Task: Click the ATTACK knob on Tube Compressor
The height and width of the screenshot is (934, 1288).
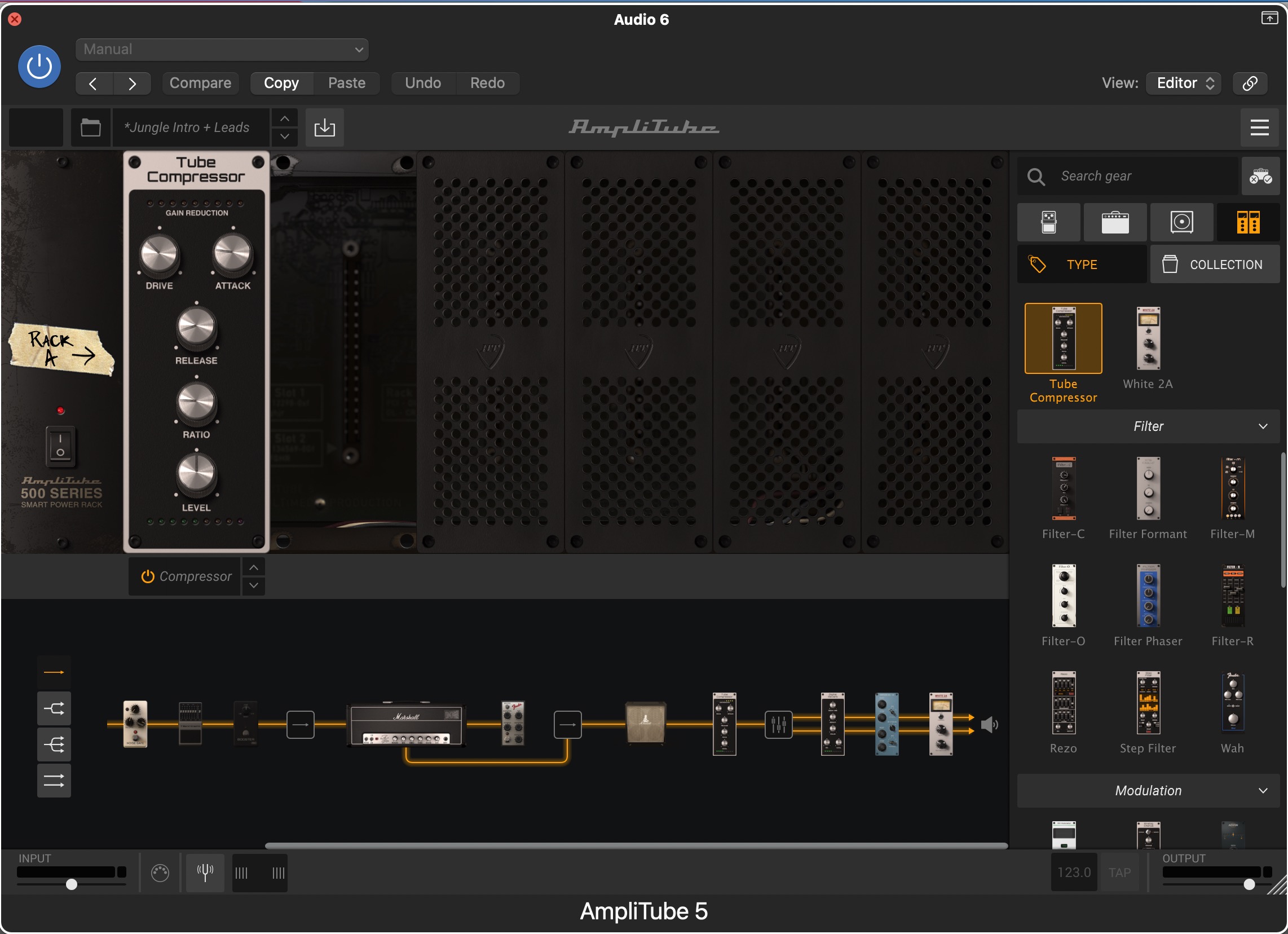Action: (x=232, y=254)
